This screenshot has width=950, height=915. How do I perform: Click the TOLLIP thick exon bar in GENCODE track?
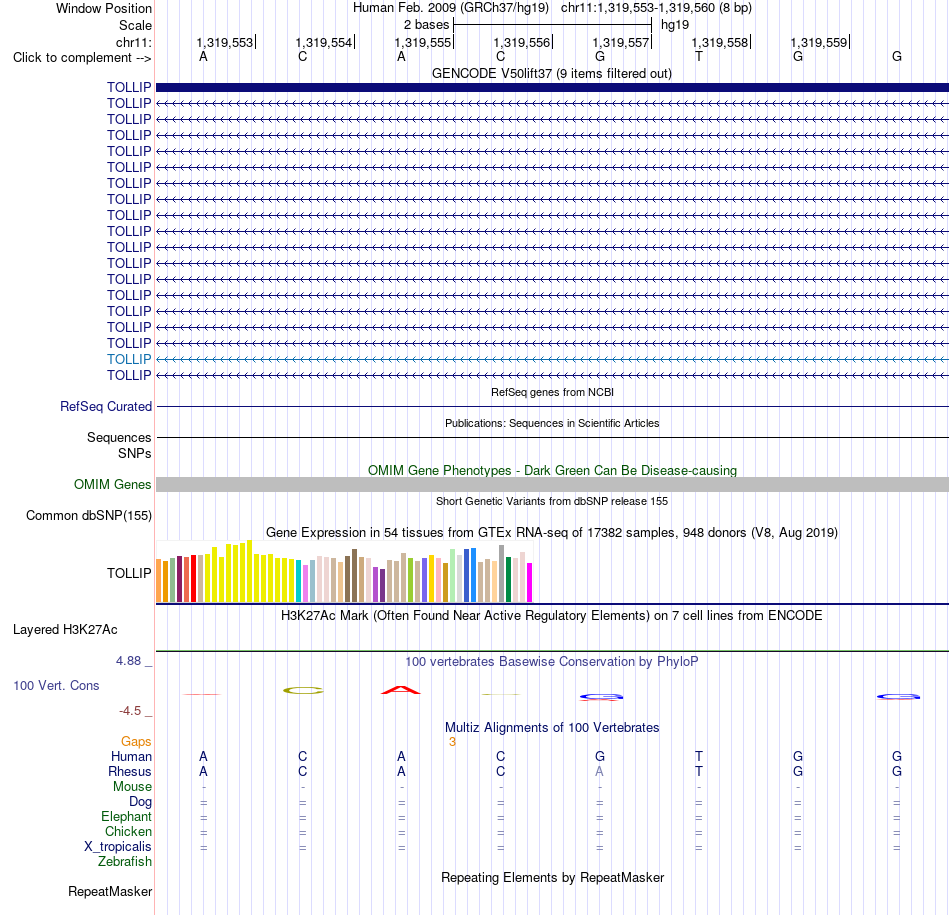[552, 87]
